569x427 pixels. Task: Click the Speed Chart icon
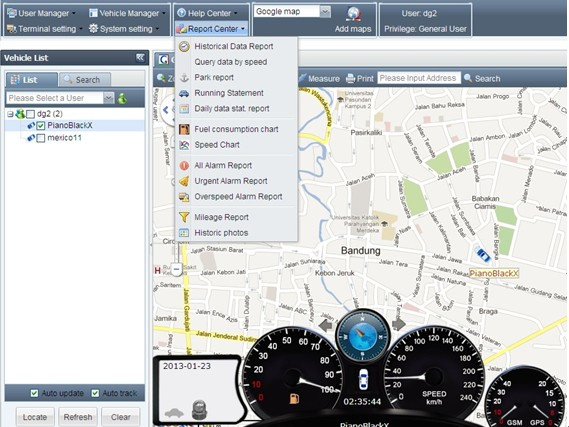[x=184, y=145]
